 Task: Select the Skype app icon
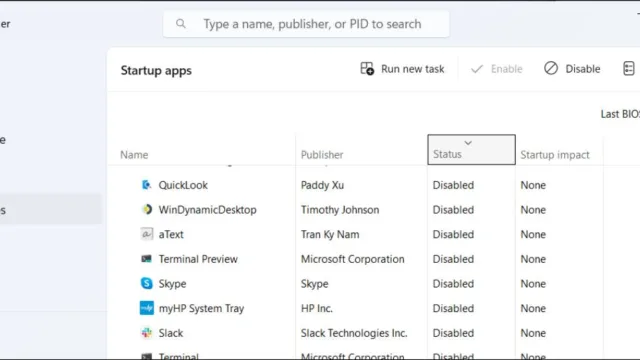[x=147, y=283]
